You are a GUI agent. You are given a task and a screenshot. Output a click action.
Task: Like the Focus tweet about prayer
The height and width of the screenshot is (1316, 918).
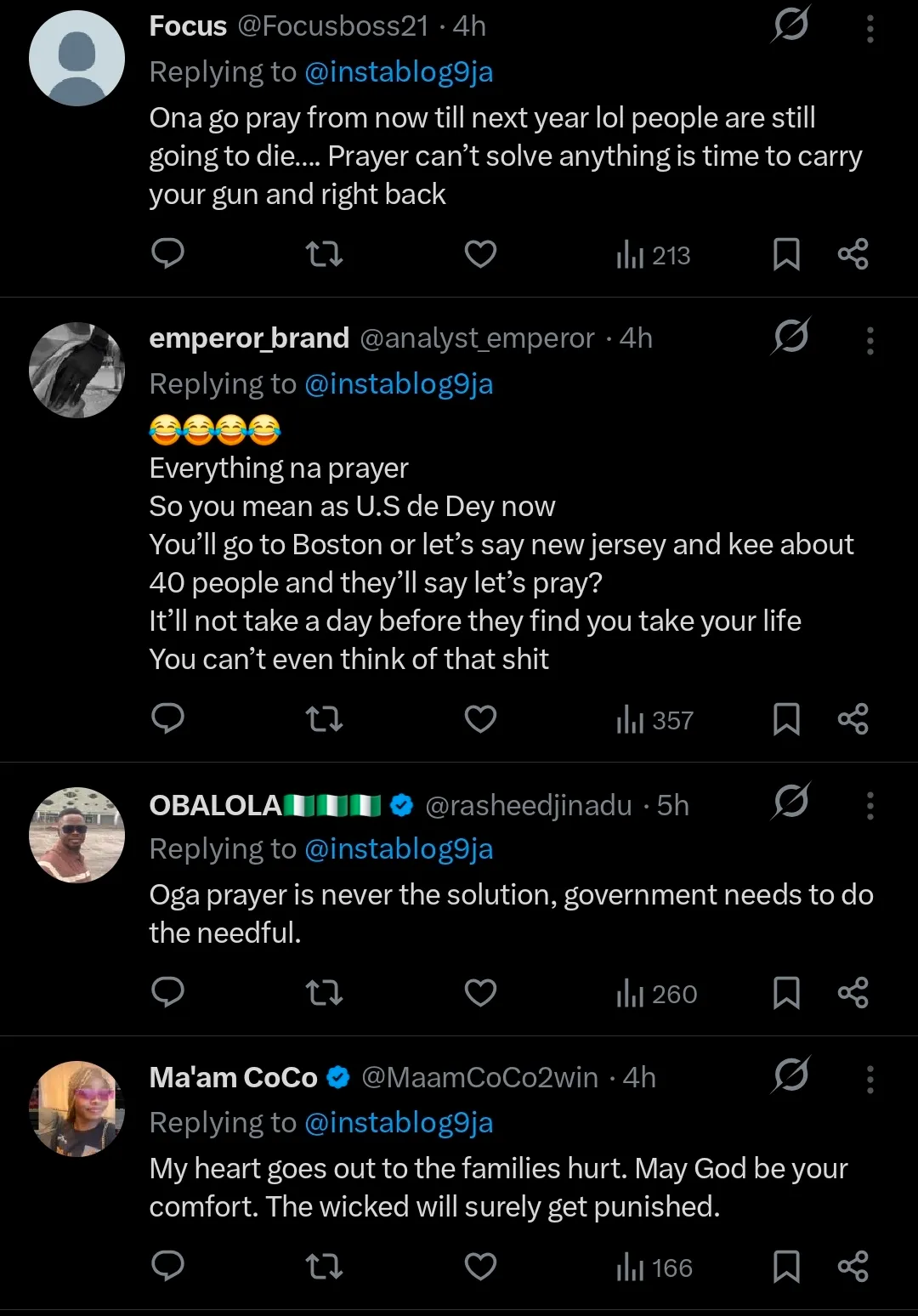pos(480,253)
